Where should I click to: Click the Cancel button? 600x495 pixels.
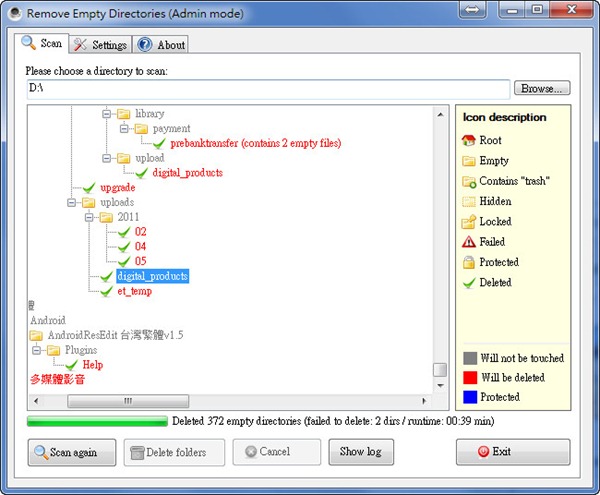[x=277, y=452]
